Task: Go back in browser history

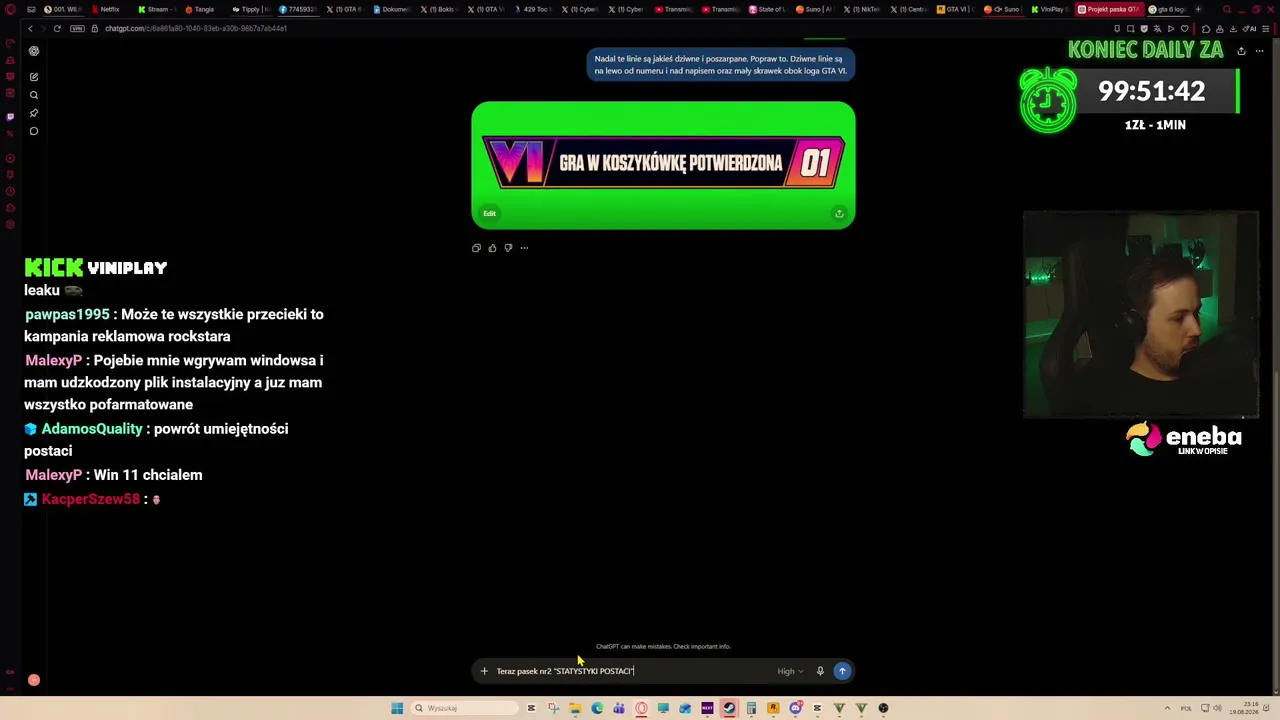Action: pos(31,28)
